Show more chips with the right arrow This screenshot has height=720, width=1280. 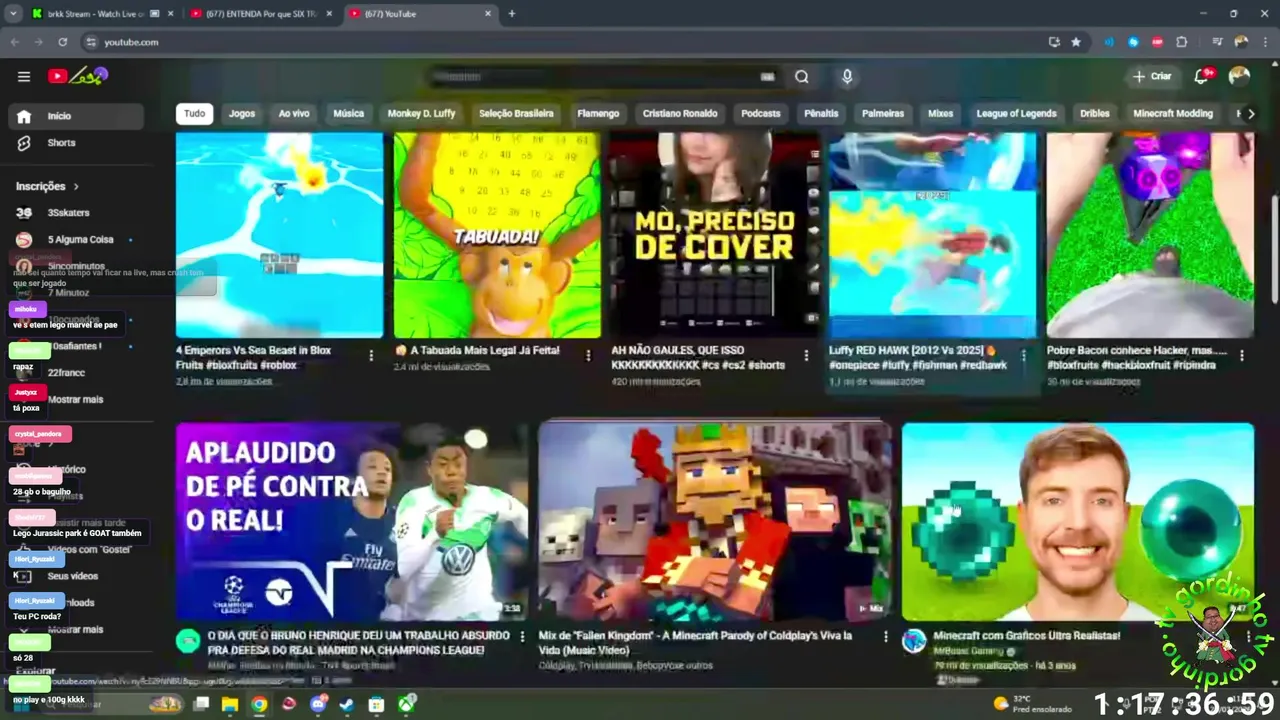click(1250, 114)
